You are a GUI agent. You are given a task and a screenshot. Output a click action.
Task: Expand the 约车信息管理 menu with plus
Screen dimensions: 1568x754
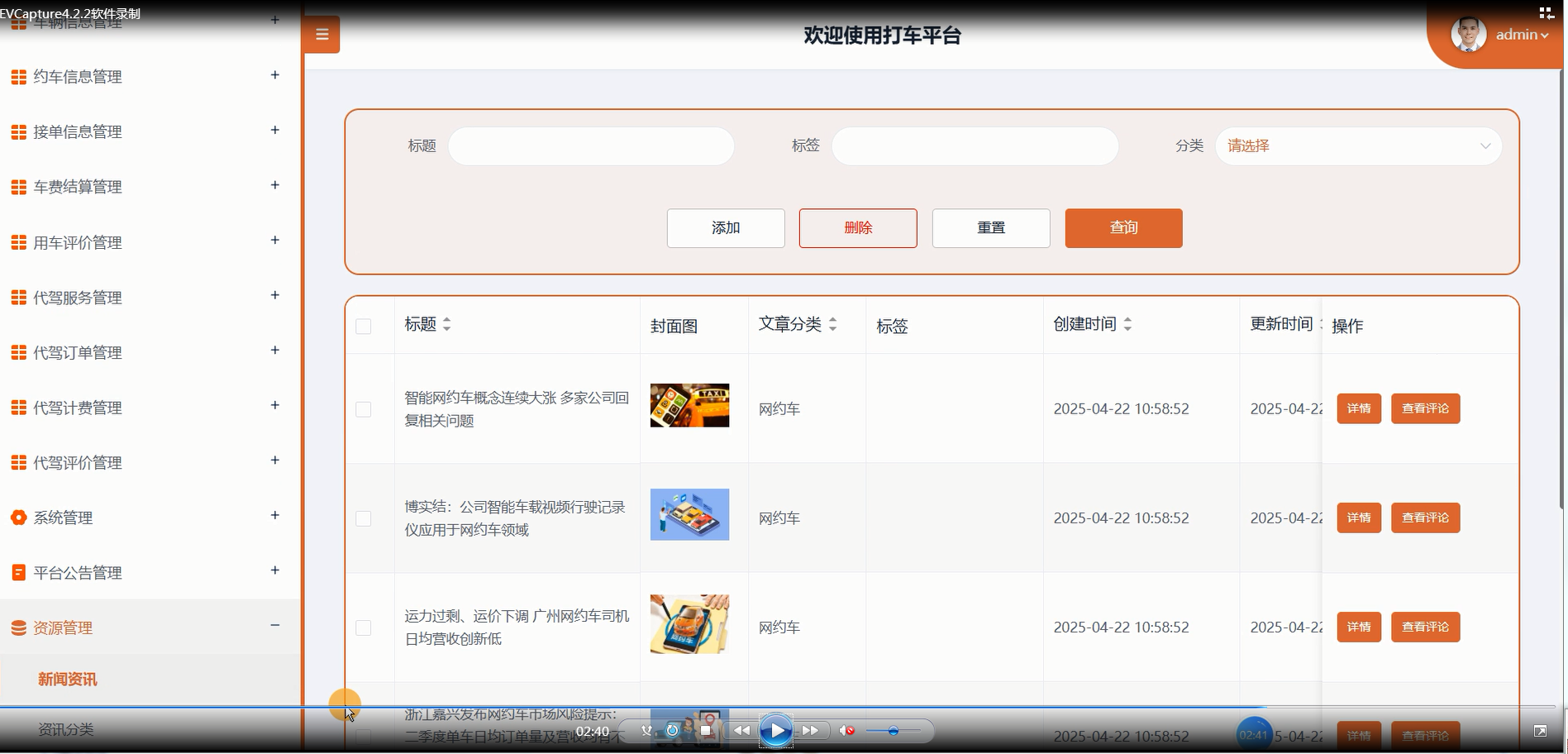pos(275,75)
